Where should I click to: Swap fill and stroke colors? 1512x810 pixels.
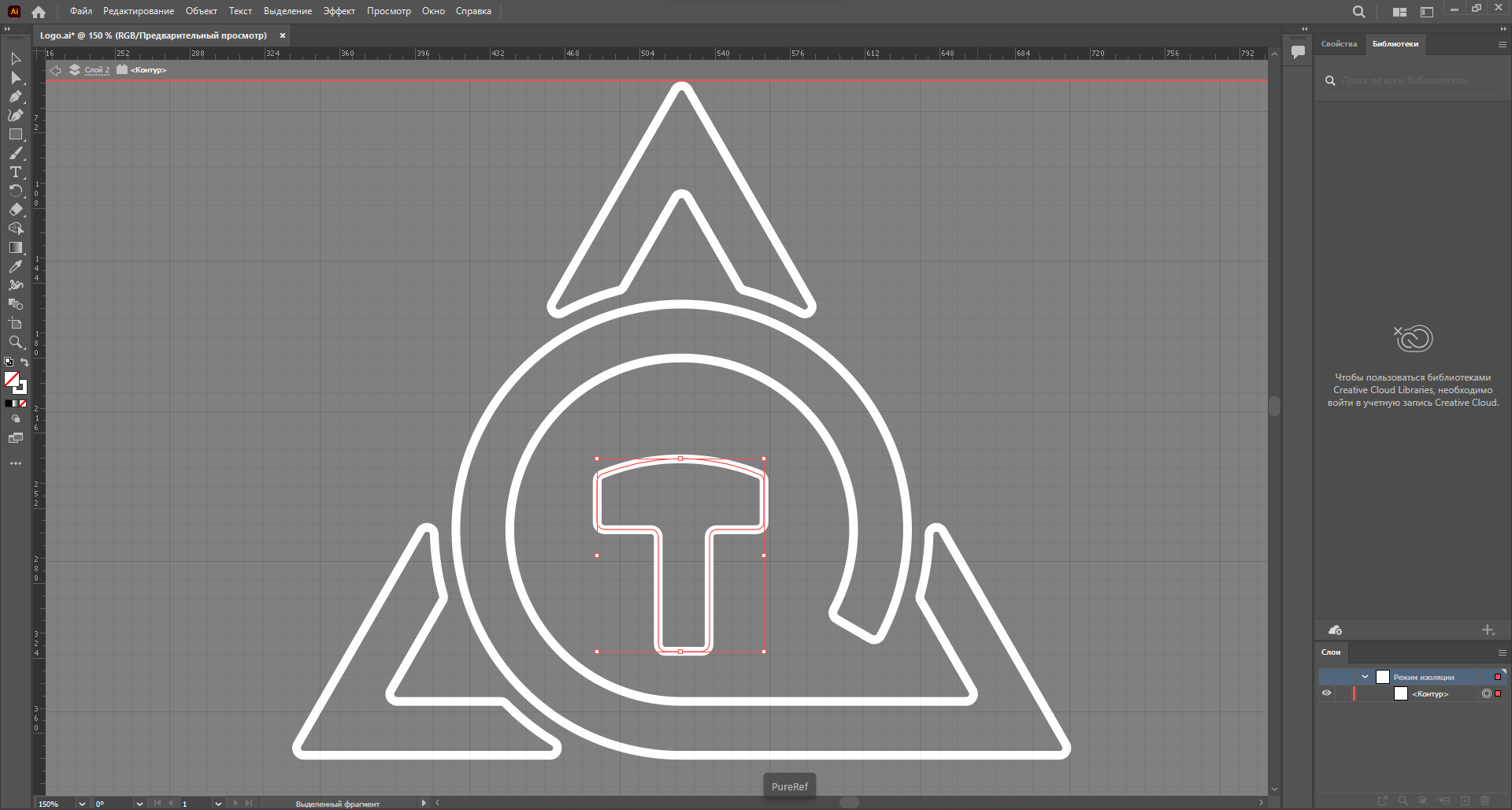24,362
